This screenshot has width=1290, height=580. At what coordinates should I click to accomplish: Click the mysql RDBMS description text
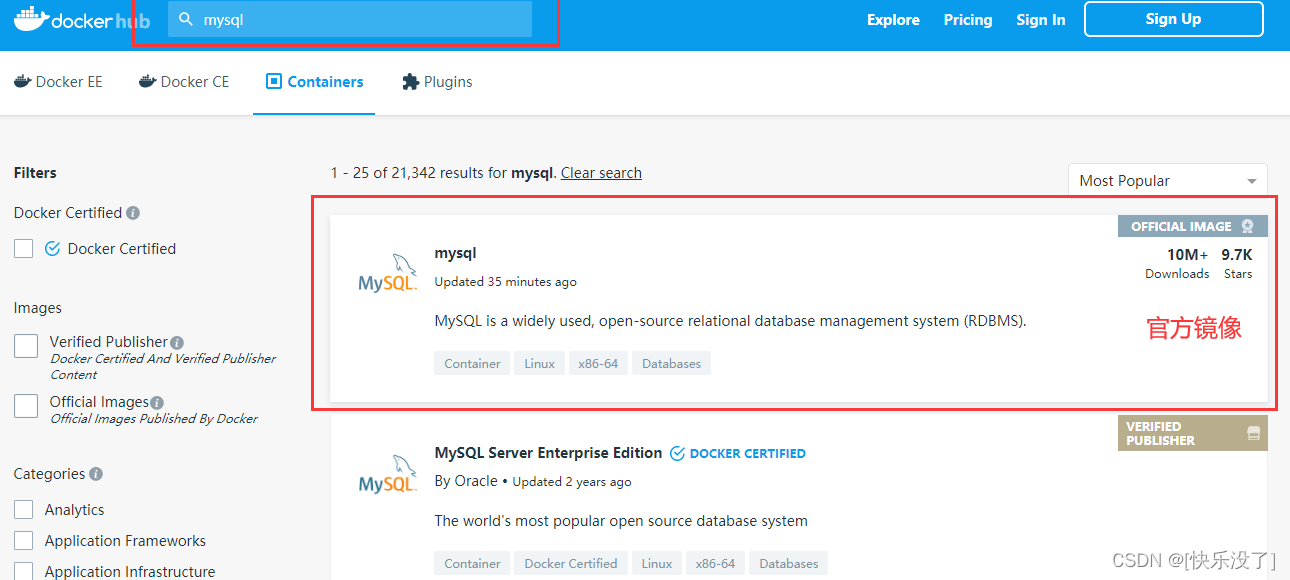(x=731, y=322)
